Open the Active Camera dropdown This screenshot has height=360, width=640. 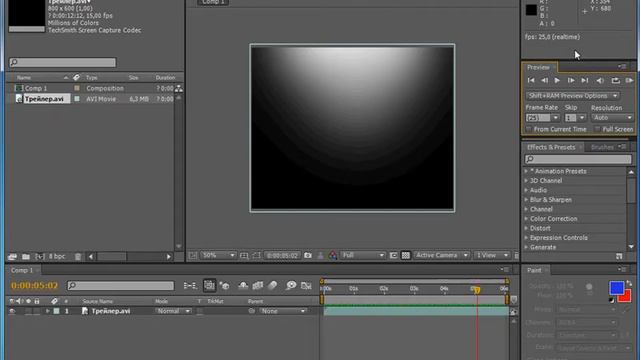[442, 256]
